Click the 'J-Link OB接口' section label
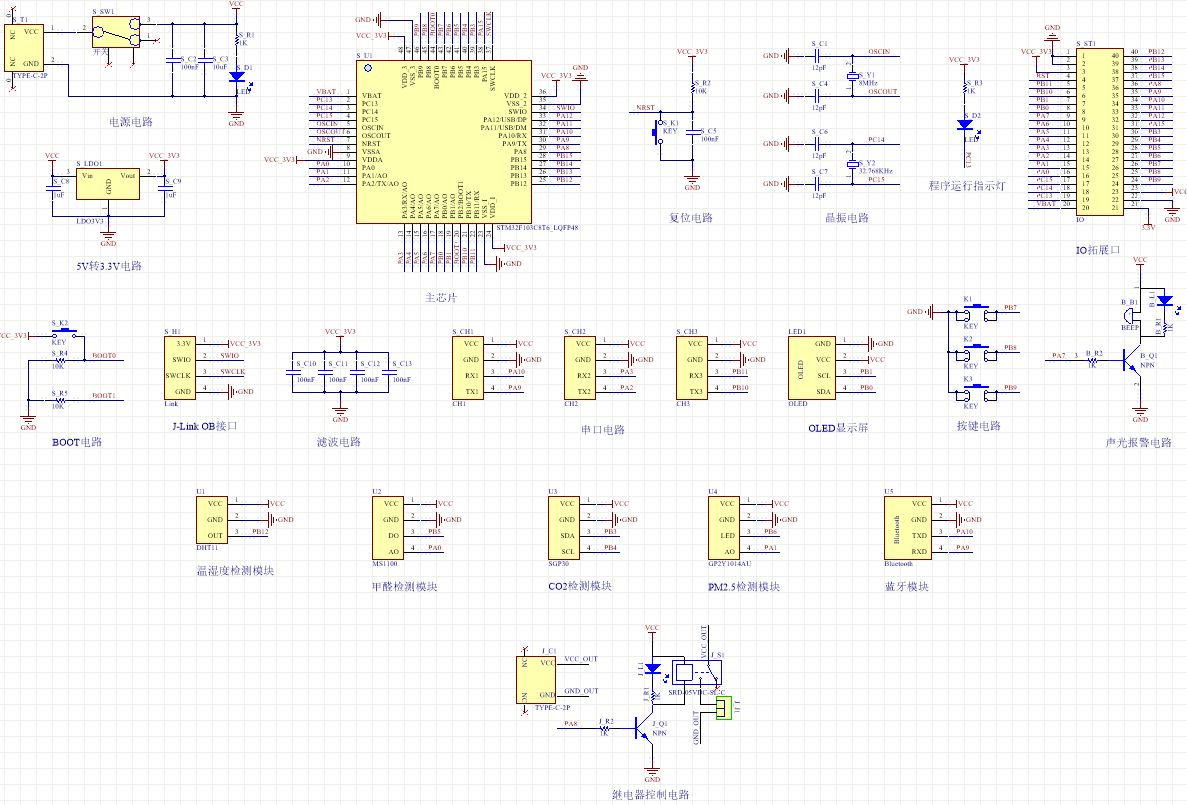 (204, 426)
